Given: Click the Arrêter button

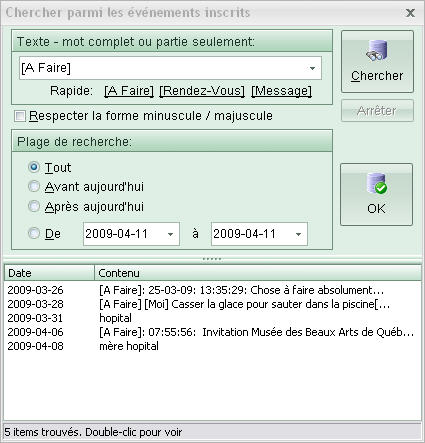Looking at the screenshot, I should pos(377,110).
